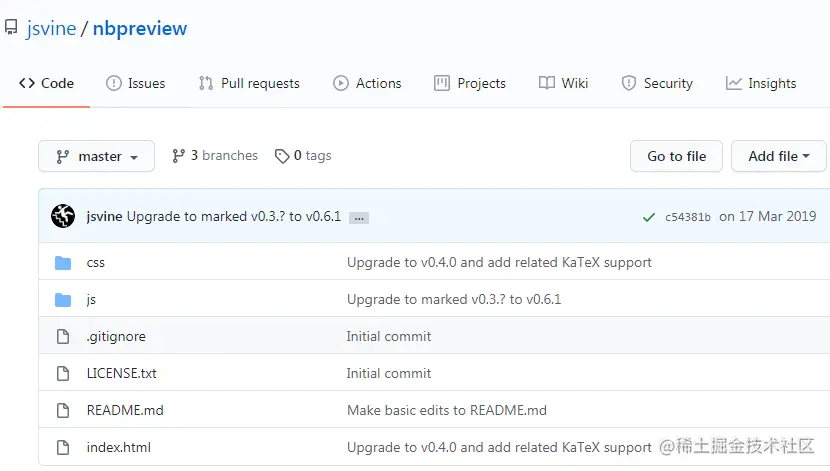
Task: Click the index.html file icon
Action: click(x=63, y=448)
